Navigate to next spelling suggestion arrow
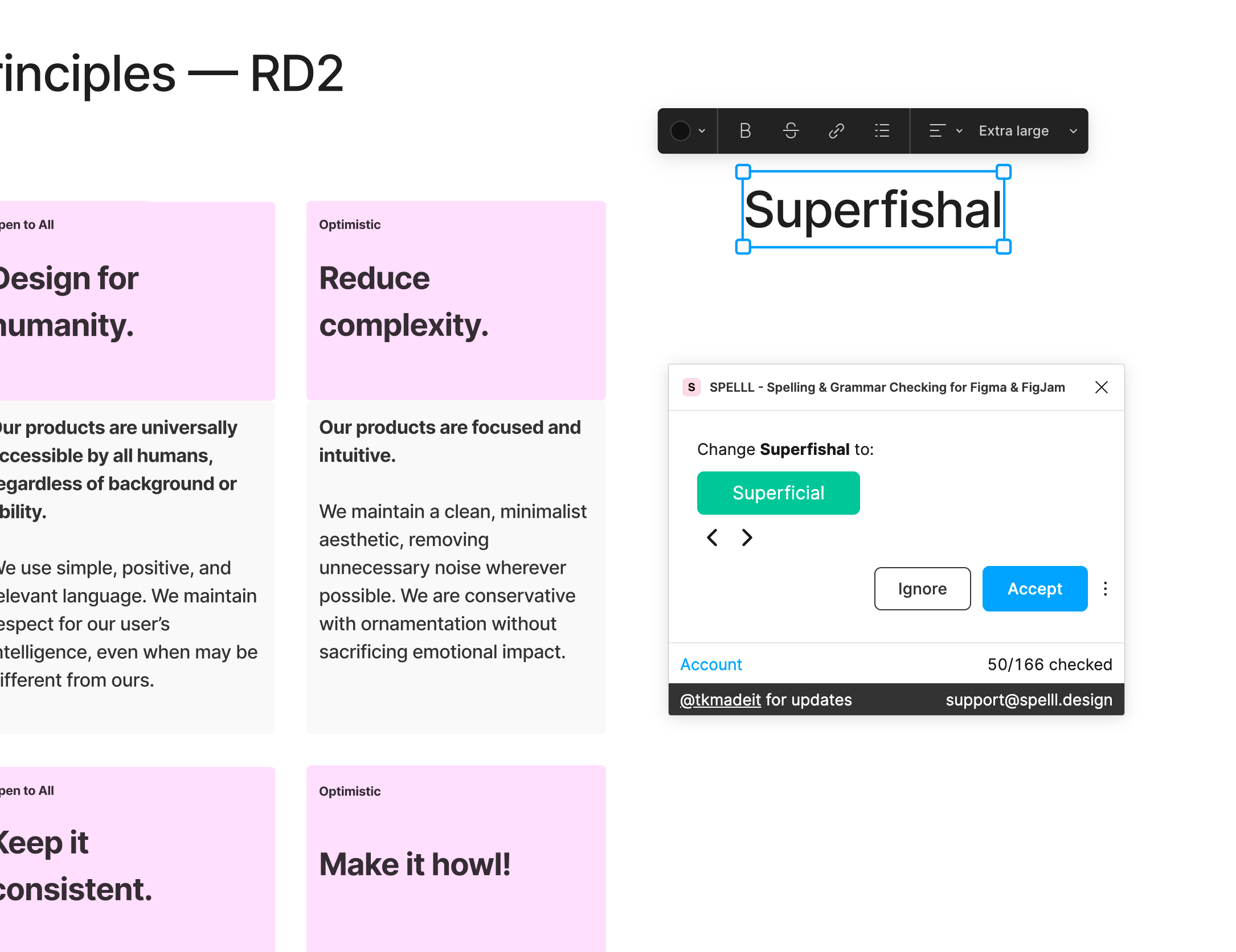This screenshot has height=952, width=1236. tap(748, 537)
